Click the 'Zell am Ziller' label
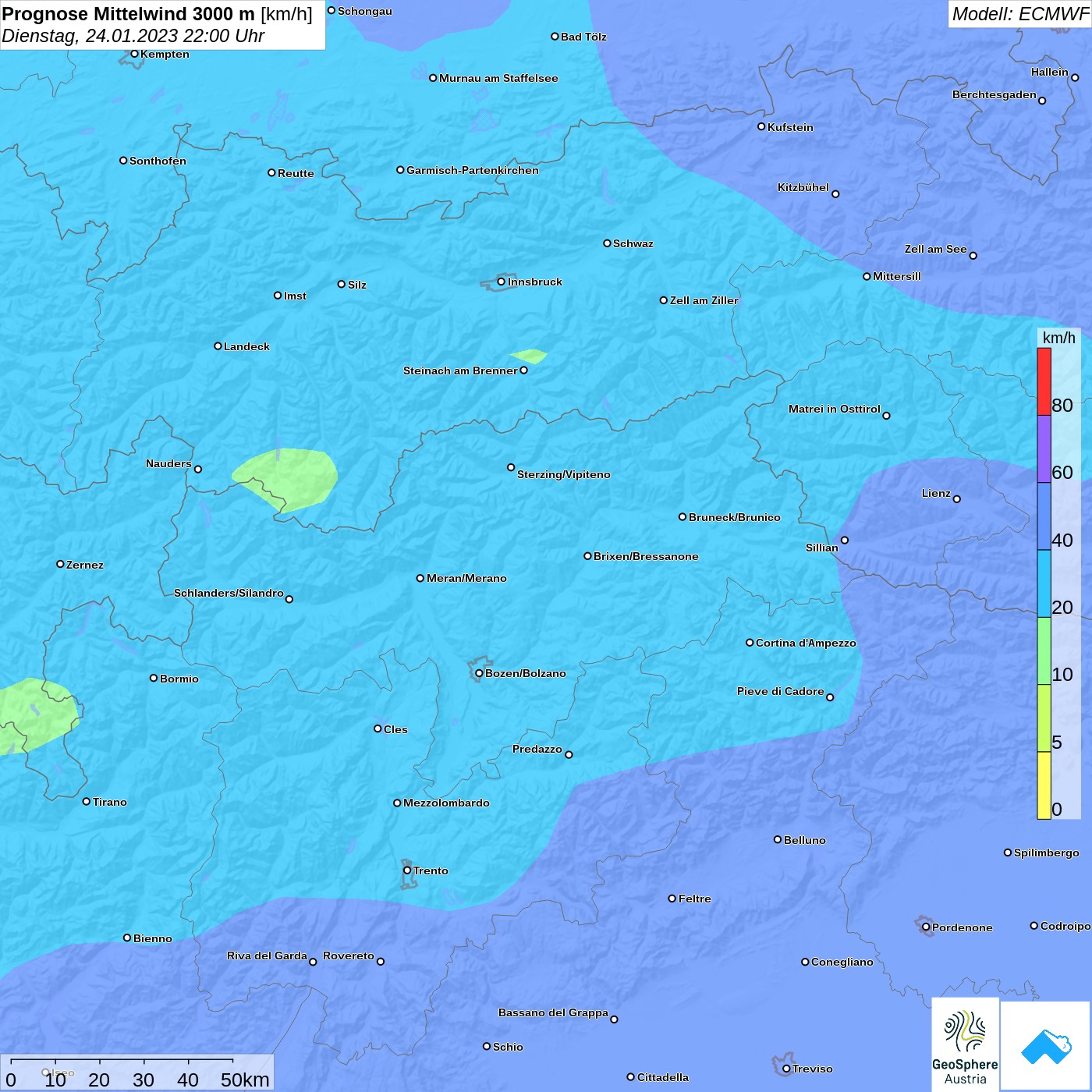Image resolution: width=1092 pixels, height=1092 pixels. pos(704,300)
